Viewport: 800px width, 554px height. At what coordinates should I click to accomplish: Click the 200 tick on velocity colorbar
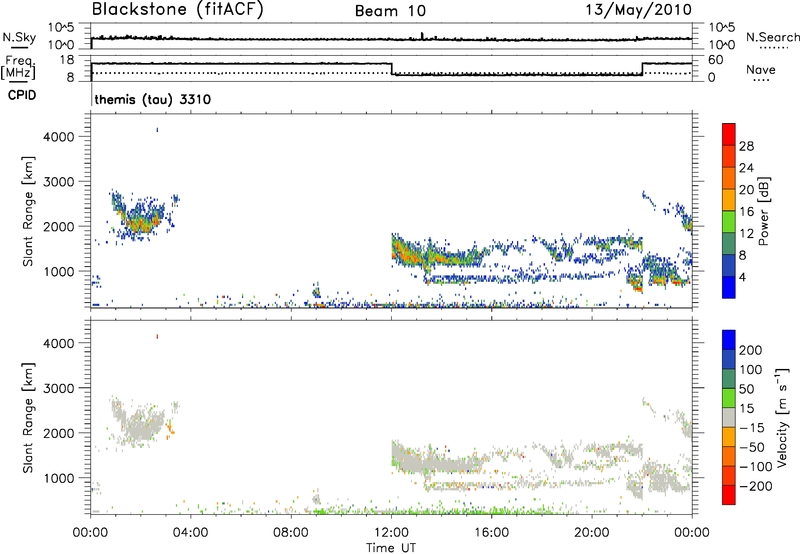tap(751, 350)
